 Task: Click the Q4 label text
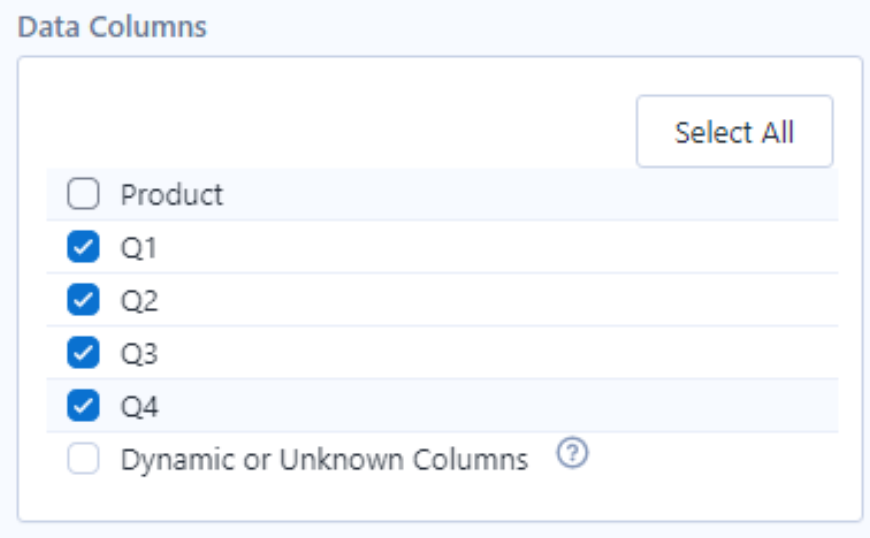140,407
